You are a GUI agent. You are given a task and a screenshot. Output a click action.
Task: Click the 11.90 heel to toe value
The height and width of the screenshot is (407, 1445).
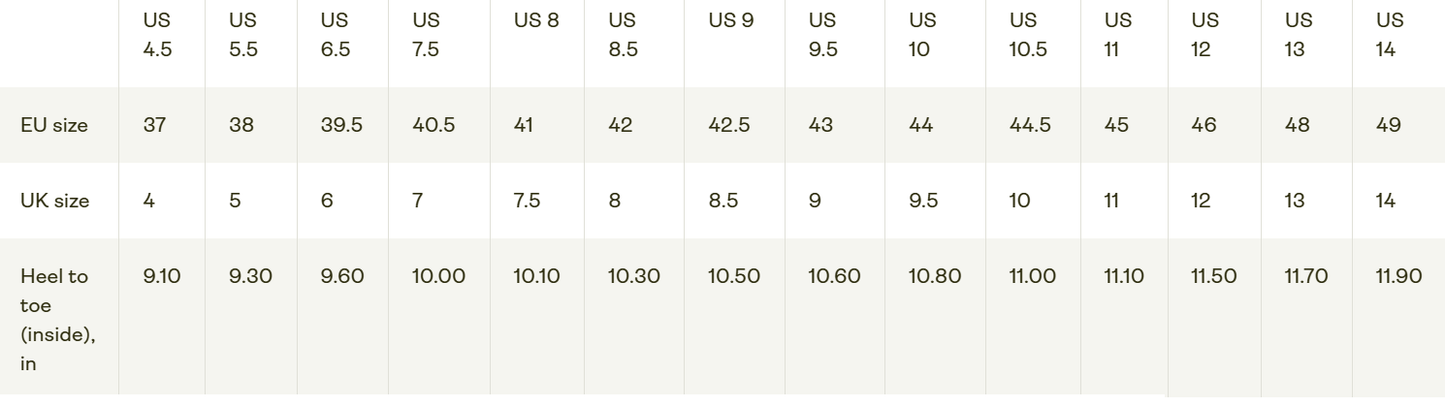click(x=1398, y=276)
